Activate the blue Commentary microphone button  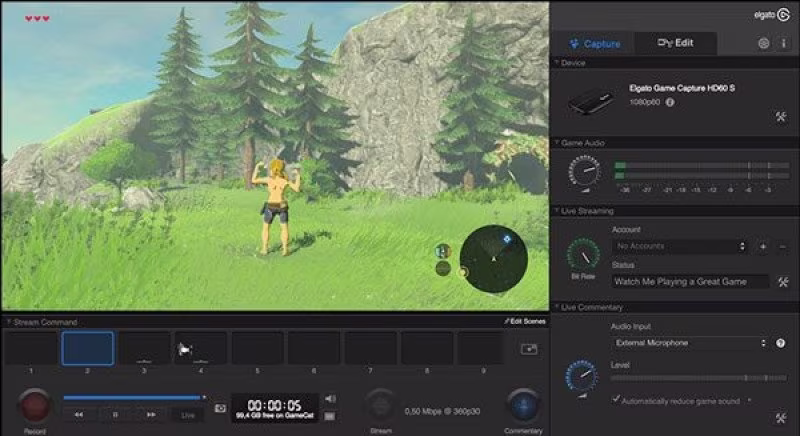pyautogui.click(x=523, y=406)
